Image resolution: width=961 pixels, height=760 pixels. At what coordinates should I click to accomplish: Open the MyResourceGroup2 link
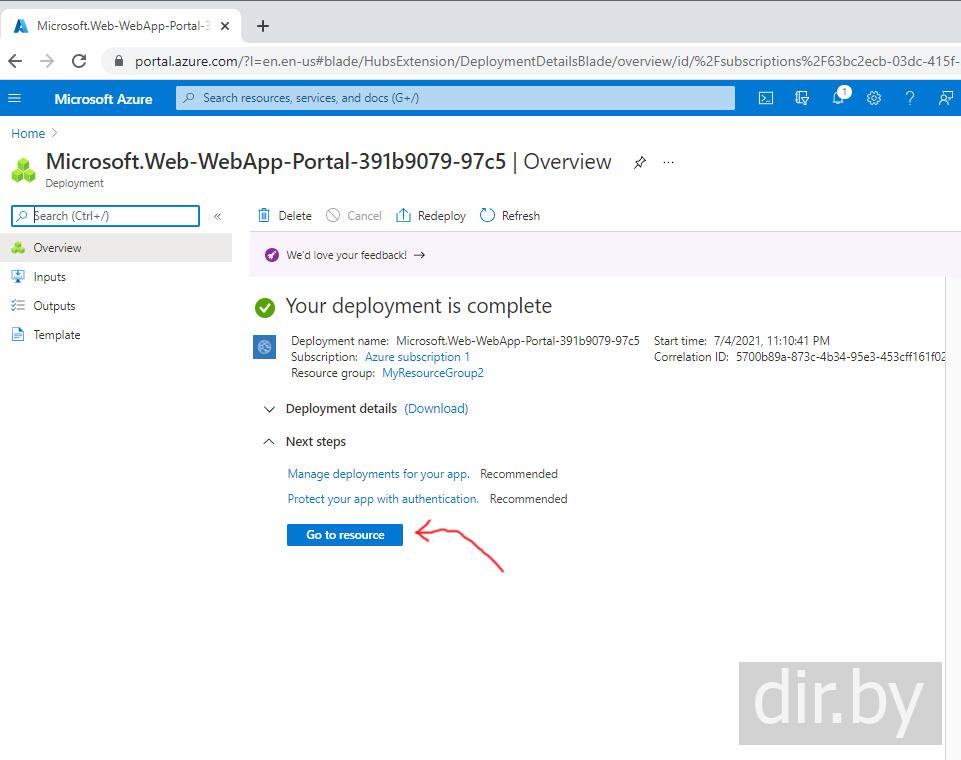tap(433, 373)
